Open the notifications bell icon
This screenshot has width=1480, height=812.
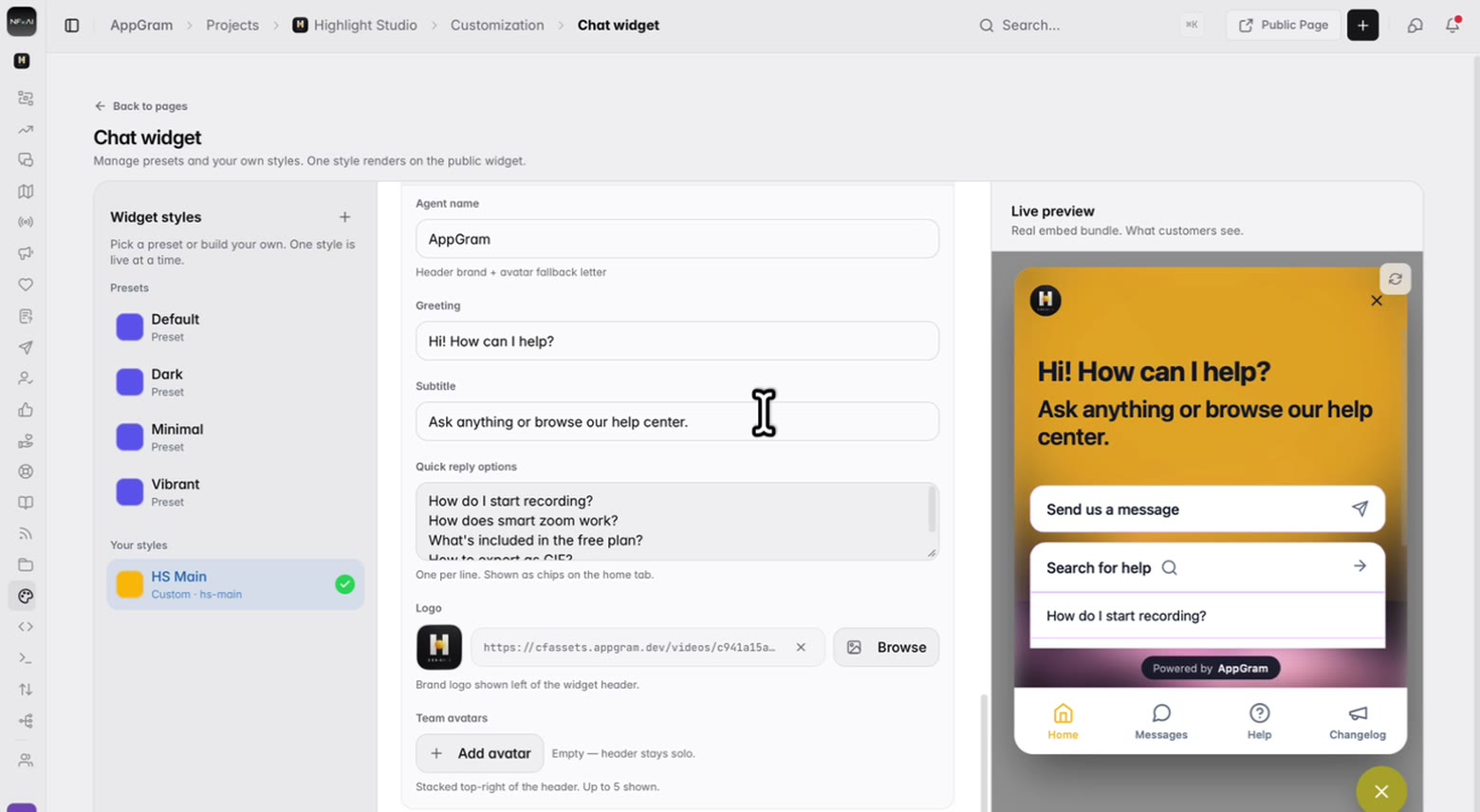pyautogui.click(x=1452, y=26)
